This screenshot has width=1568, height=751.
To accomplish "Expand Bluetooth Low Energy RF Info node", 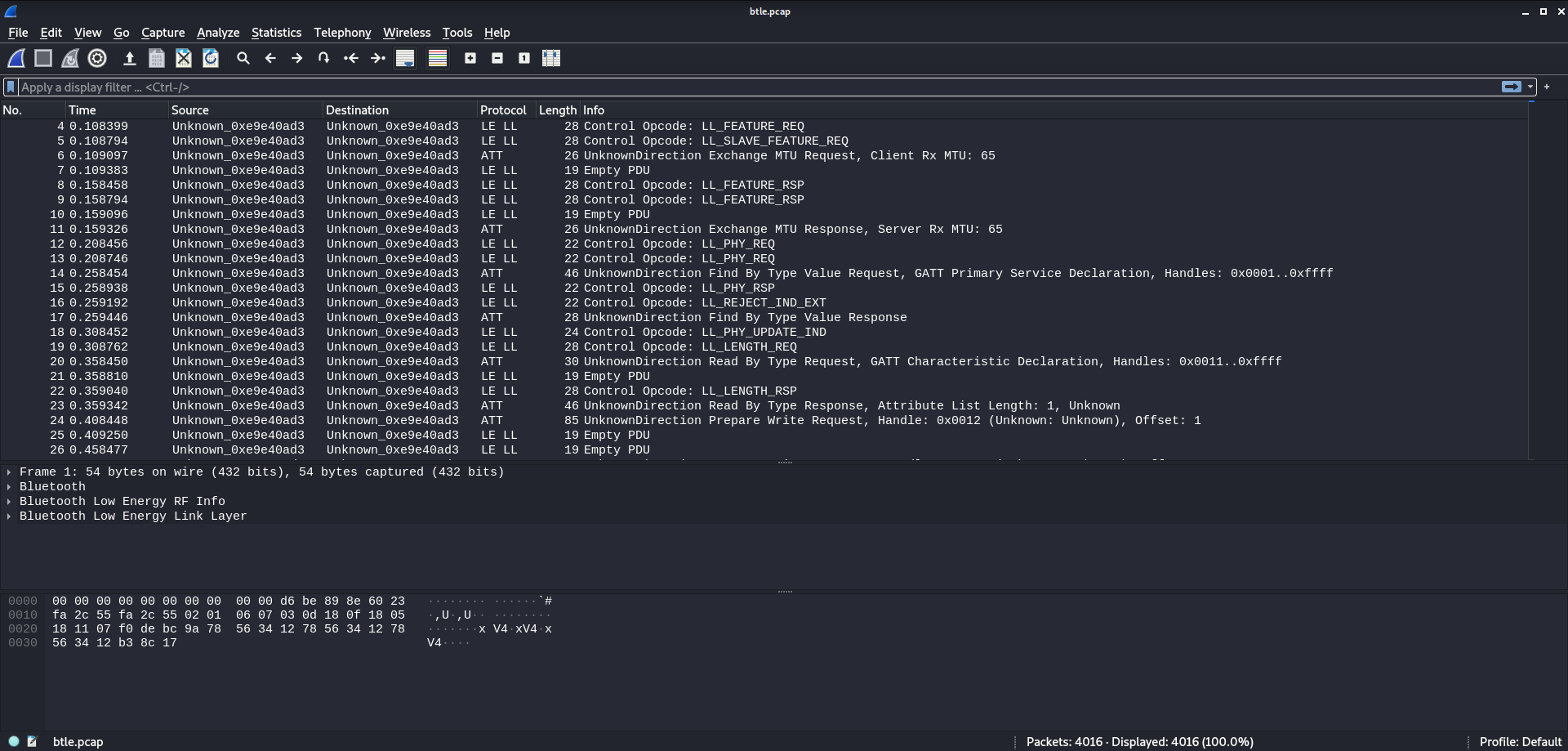I will pyautogui.click(x=9, y=502).
